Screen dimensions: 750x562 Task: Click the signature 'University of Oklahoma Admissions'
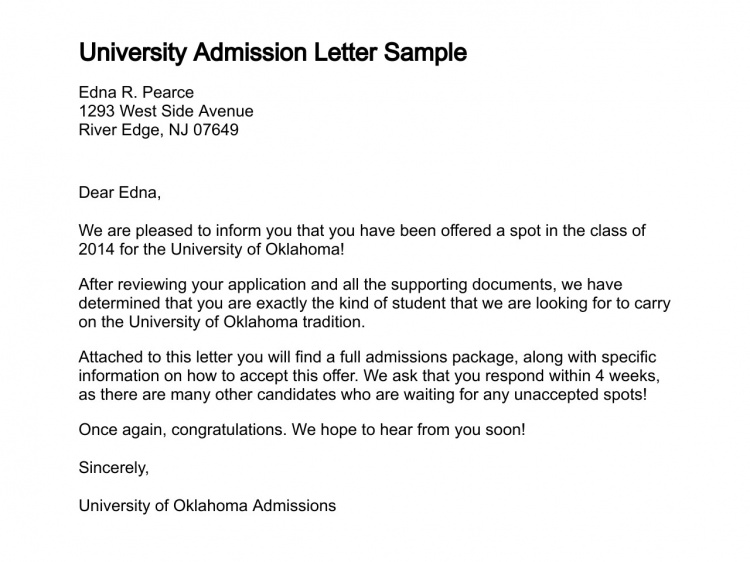pos(208,506)
